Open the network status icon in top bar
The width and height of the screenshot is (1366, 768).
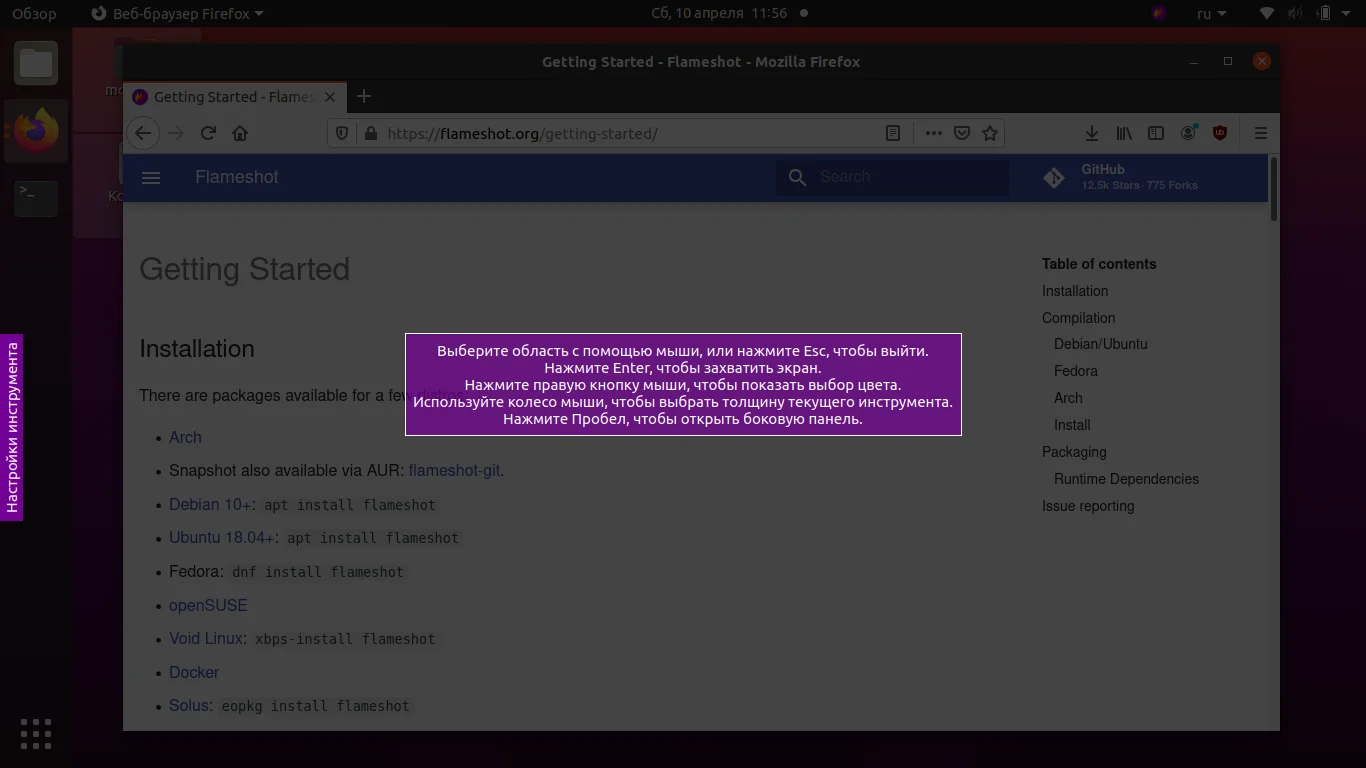point(1267,14)
